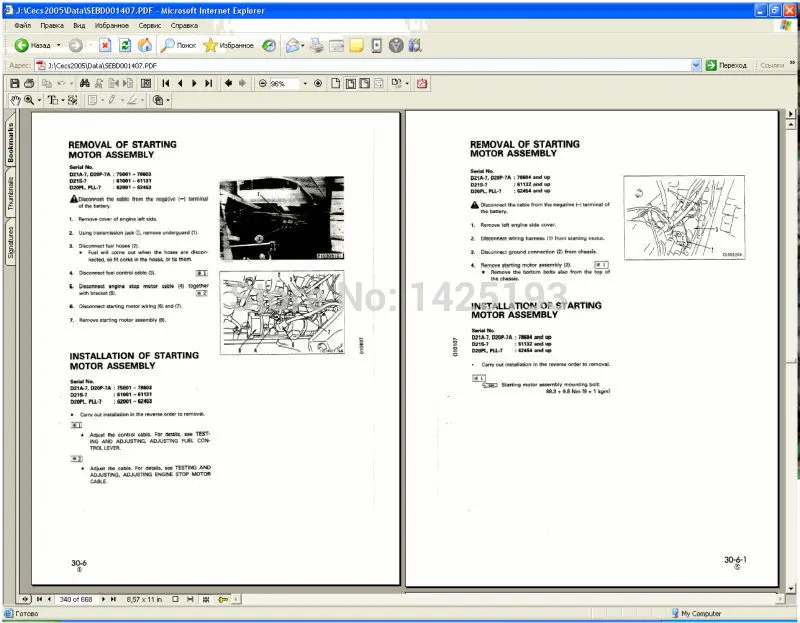The width and height of the screenshot is (800, 623).
Task: Open the stamp/comment tool dropdown arrow
Action: (x=168, y=100)
